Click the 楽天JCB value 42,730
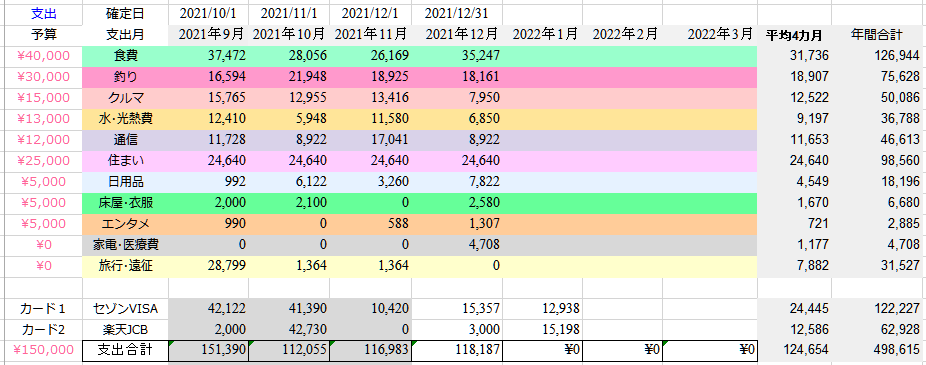926x365 pixels. pyautogui.click(x=289, y=329)
